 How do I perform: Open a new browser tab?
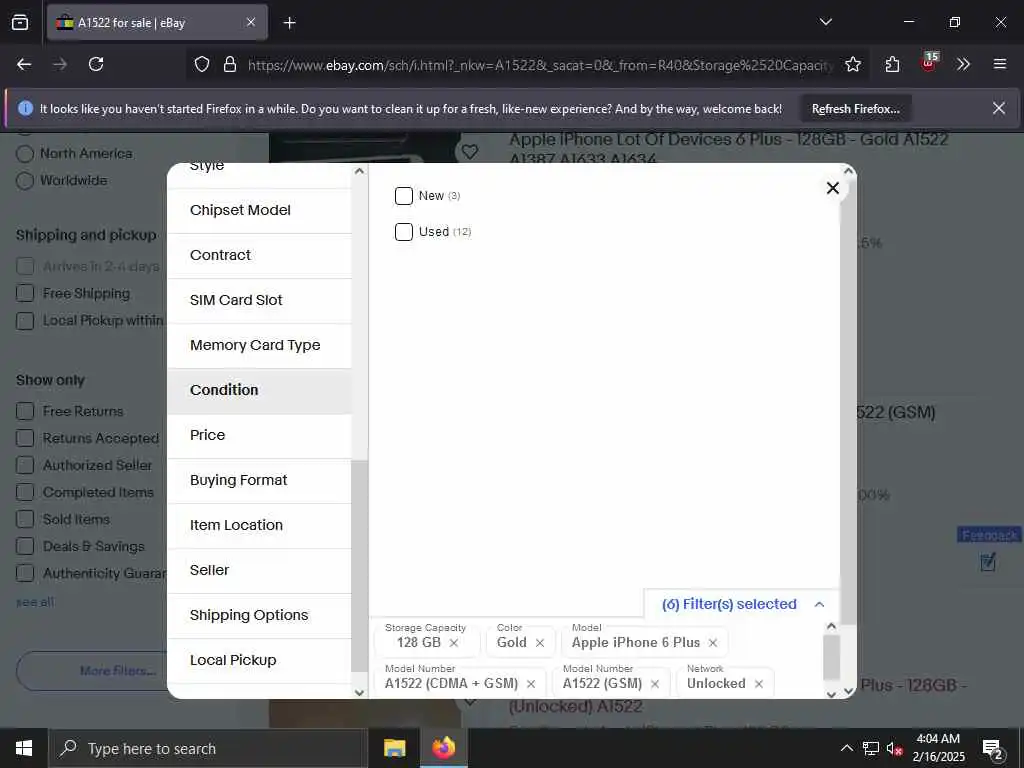coord(290,23)
